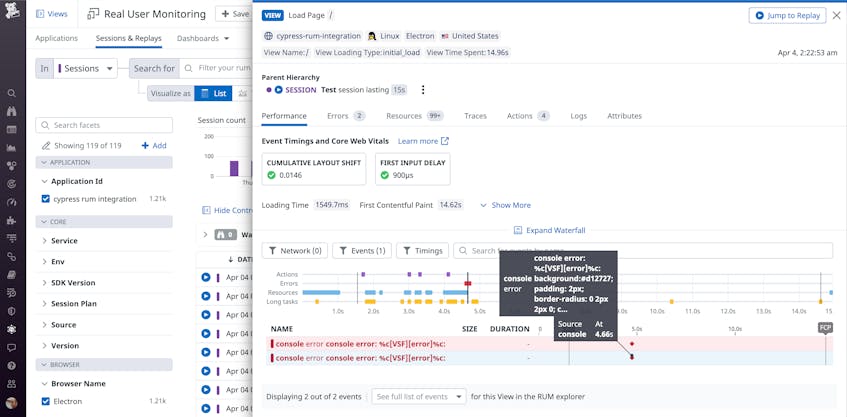Open the Applications tab
Image resolution: width=847 pixels, height=417 pixels.
pyautogui.click(x=57, y=38)
